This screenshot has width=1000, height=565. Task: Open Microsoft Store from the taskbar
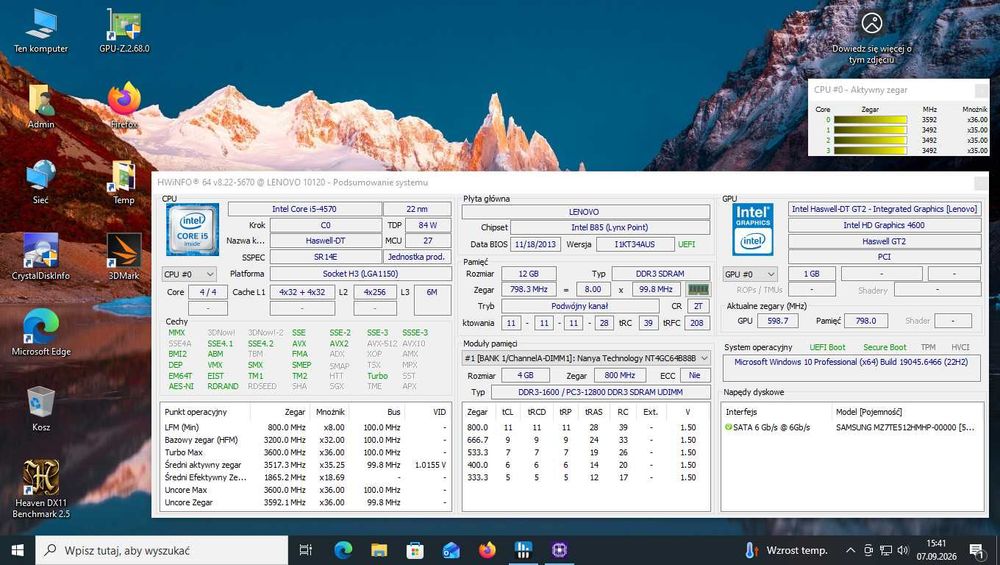tap(415, 550)
